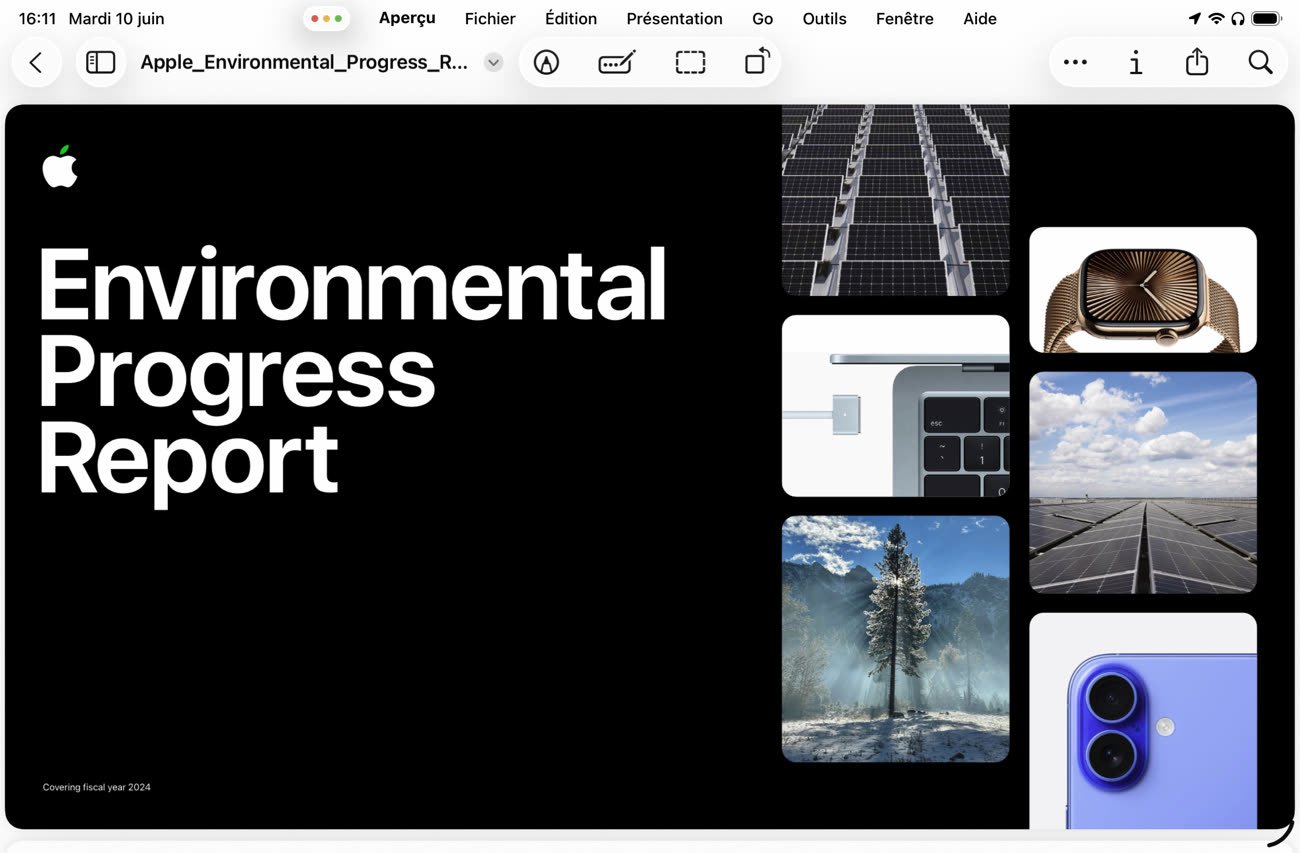Click the blue iPhone camera image
This screenshot has height=853, width=1300.
[1142, 721]
